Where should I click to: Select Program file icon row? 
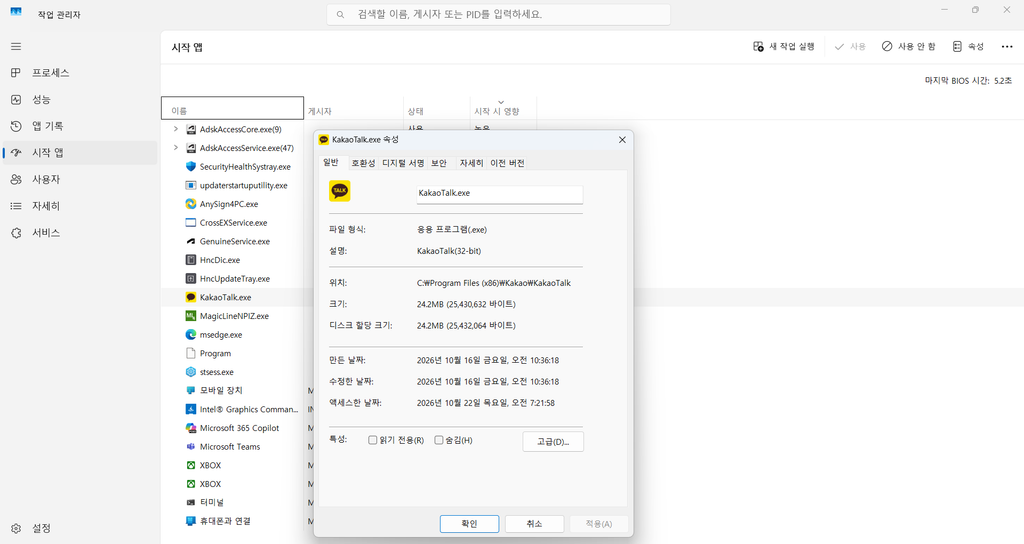point(191,353)
